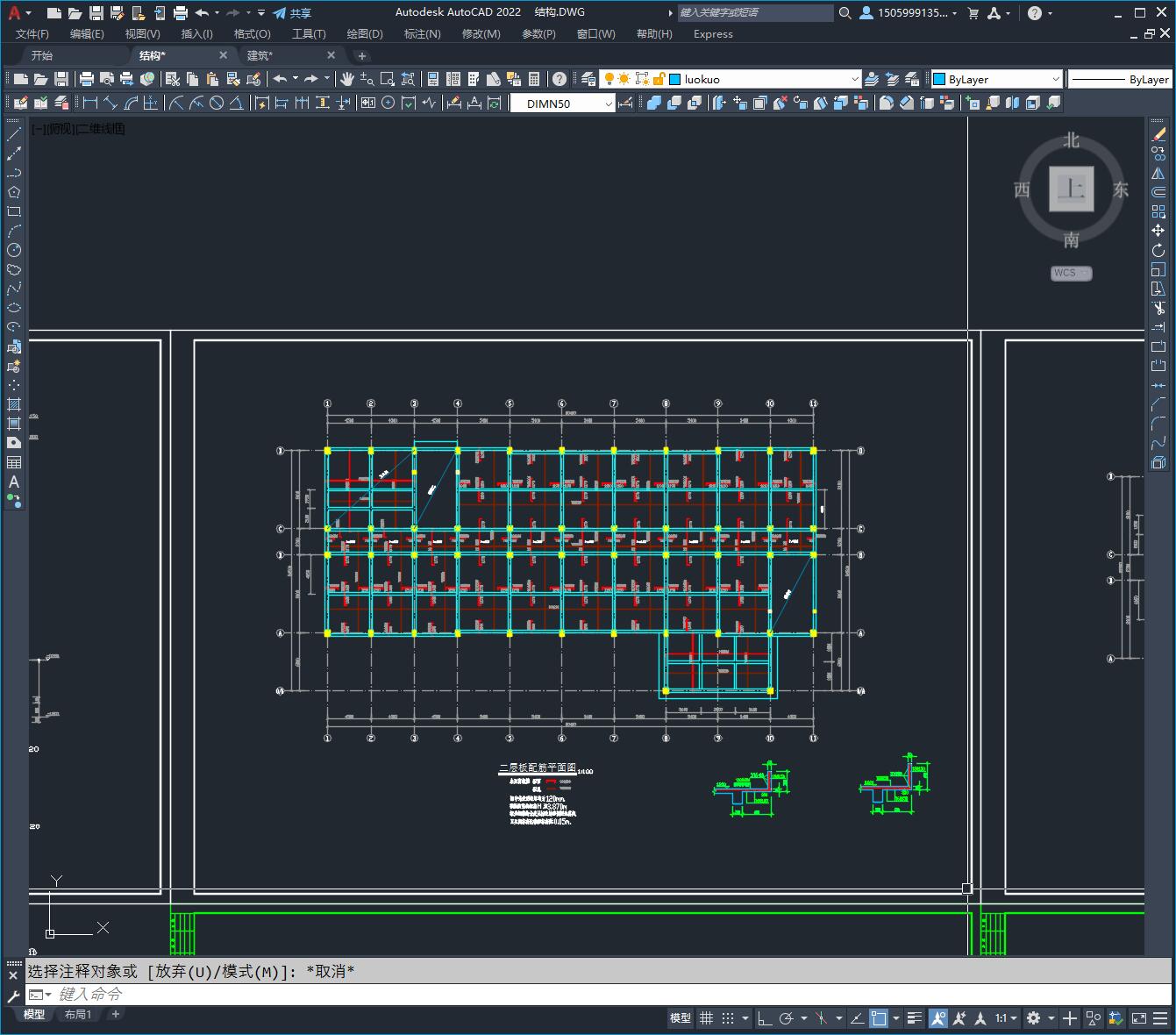Toggle polar tracking
Viewport: 1176px width, 1035px height.
point(787,1018)
